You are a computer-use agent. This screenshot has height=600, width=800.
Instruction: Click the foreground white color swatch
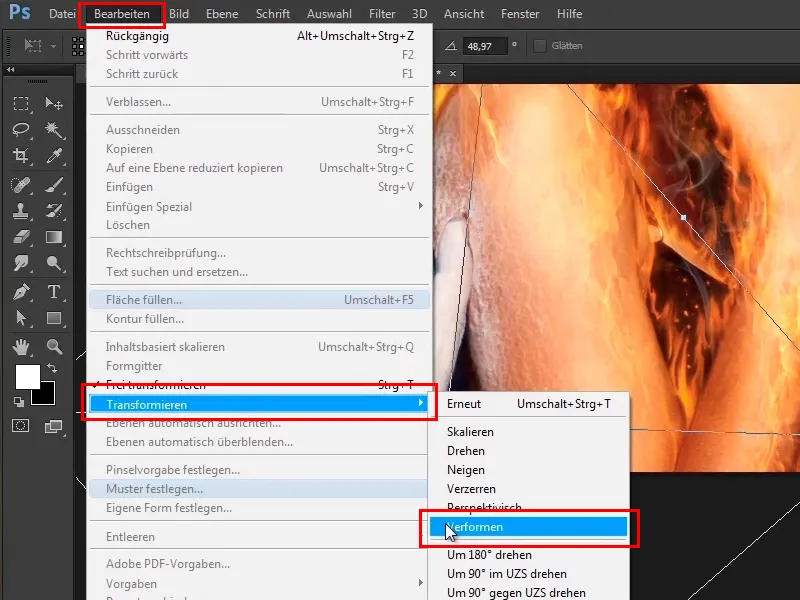point(26,376)
